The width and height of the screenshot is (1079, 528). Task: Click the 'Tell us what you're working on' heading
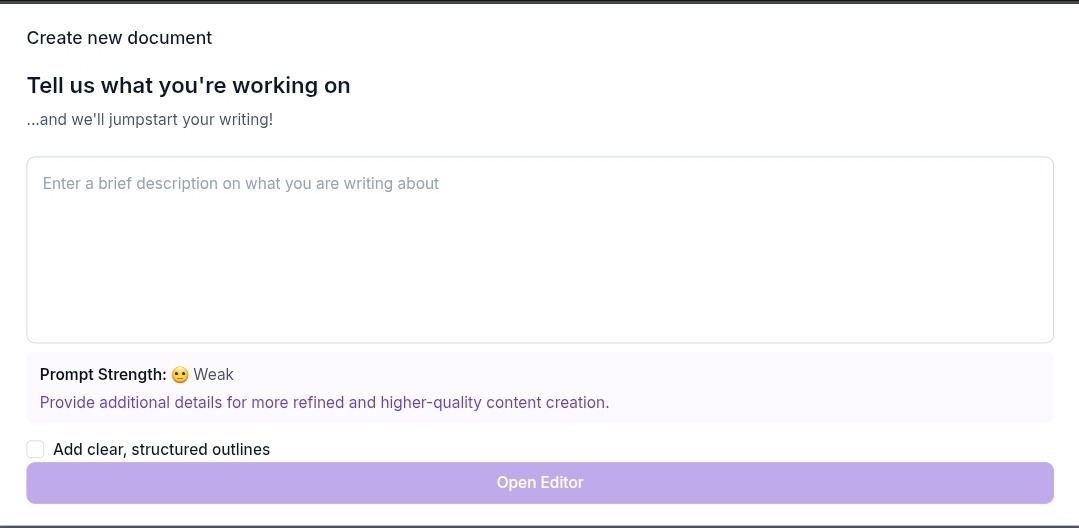[189, 85]
